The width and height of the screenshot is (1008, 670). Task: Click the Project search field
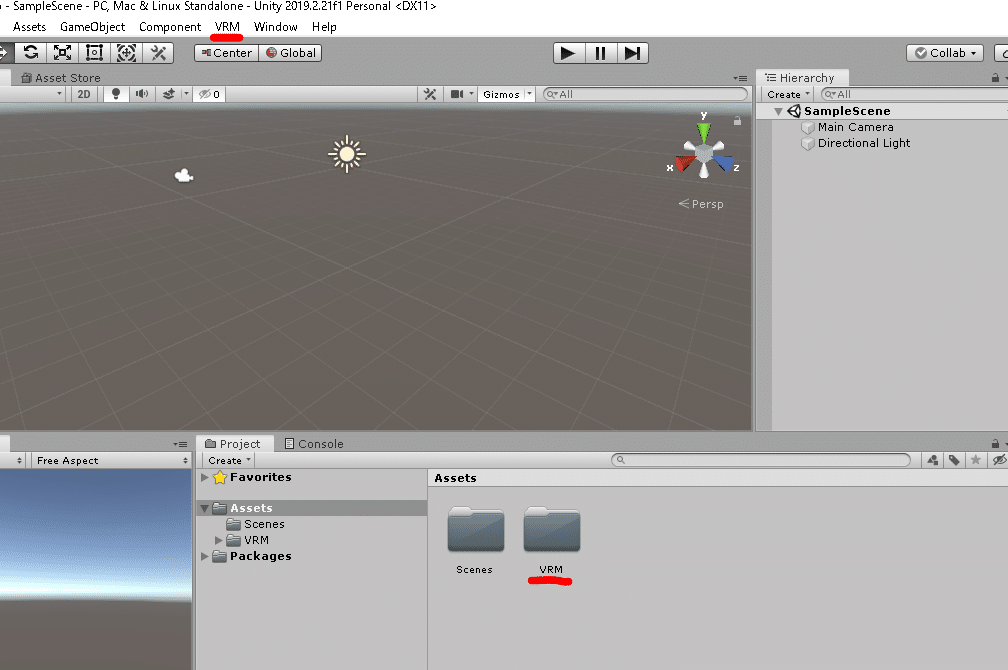760,460
